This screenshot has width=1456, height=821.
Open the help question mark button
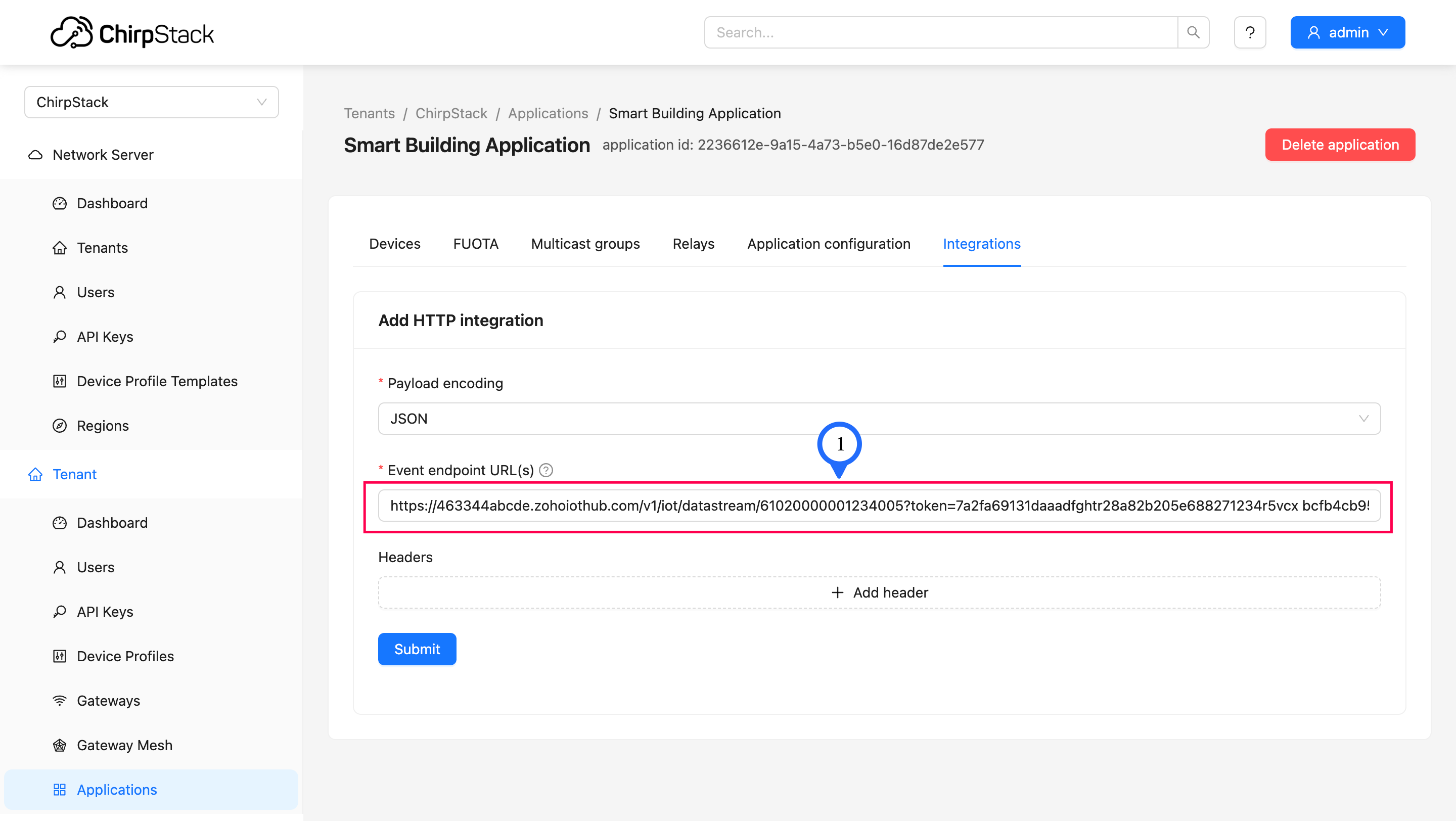coord(1250,32)
